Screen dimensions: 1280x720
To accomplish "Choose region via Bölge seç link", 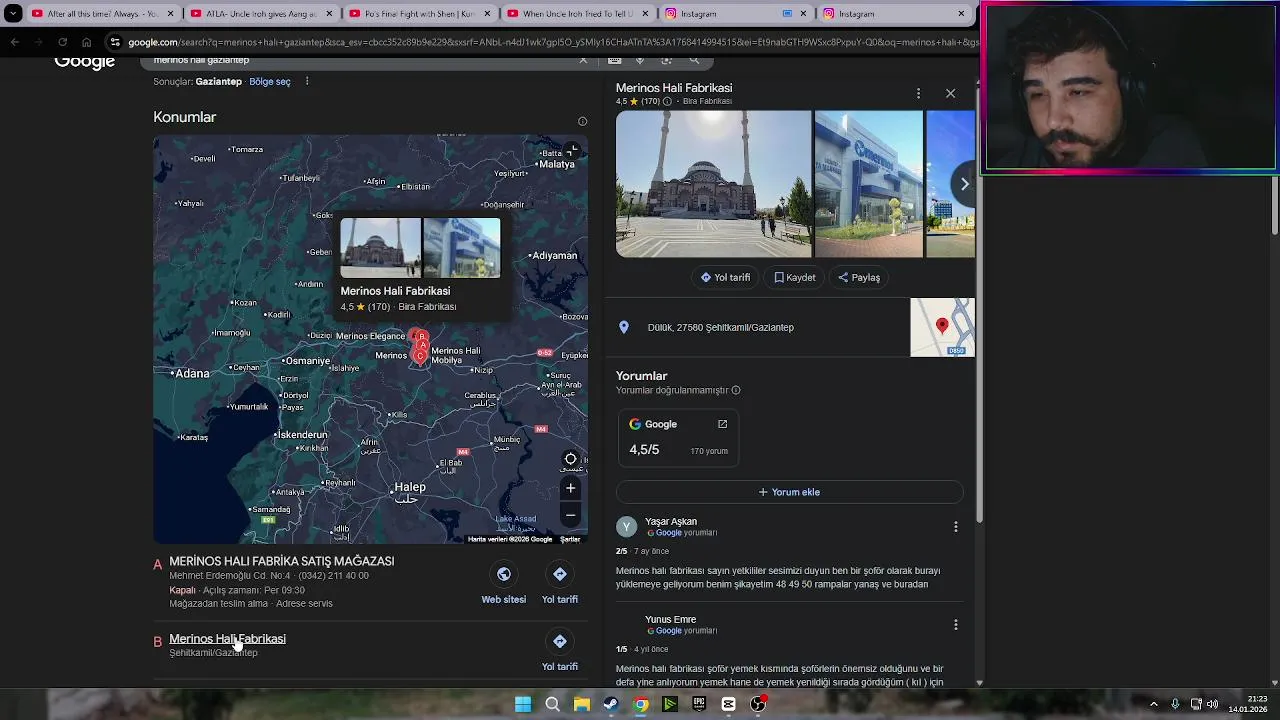I will (x=270, y=82).
